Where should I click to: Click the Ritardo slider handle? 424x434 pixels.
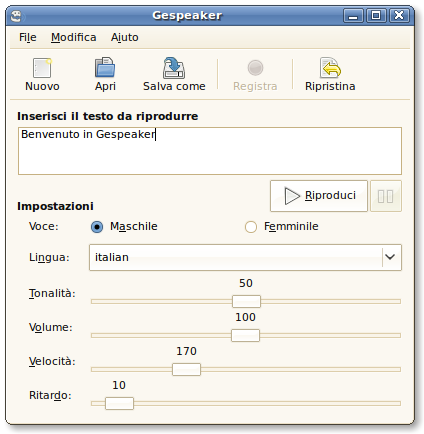[119, 403]
